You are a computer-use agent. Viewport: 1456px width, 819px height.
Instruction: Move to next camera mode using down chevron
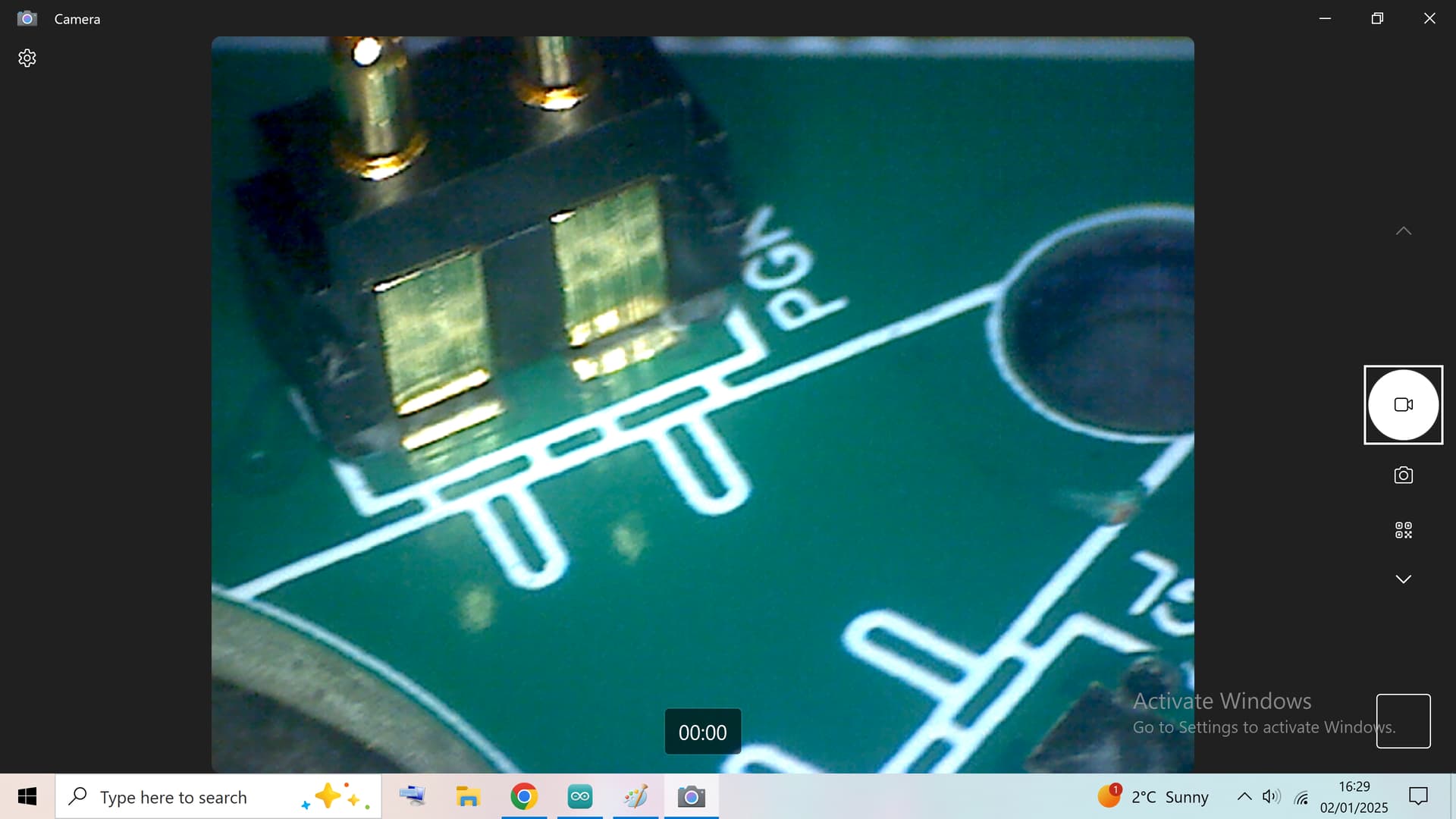click(x=1403, y=579)
